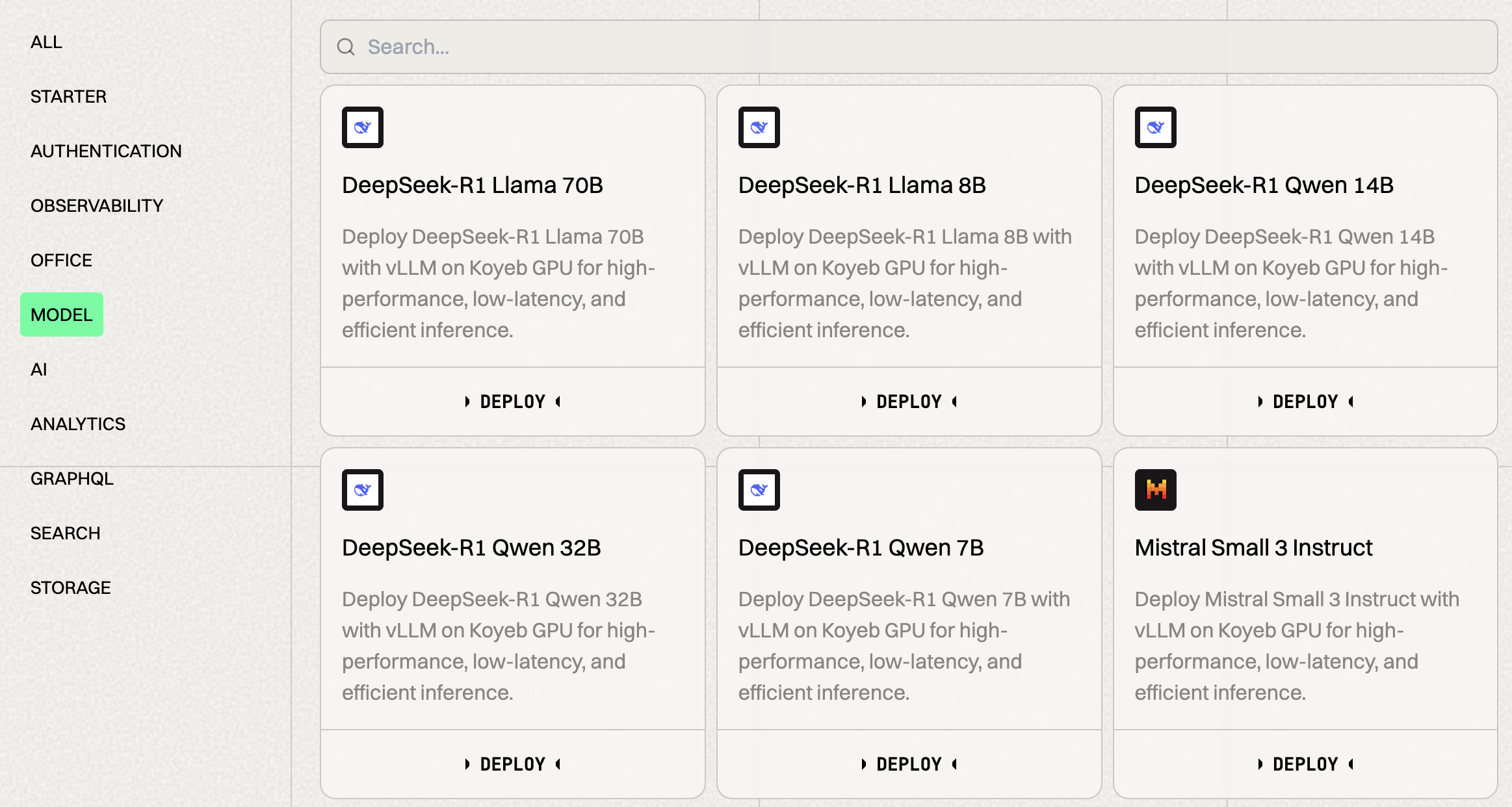Viewport: 1512px width, 807px height.
Task: Click the magnifier icon in search bar
Action: point(346,47)
